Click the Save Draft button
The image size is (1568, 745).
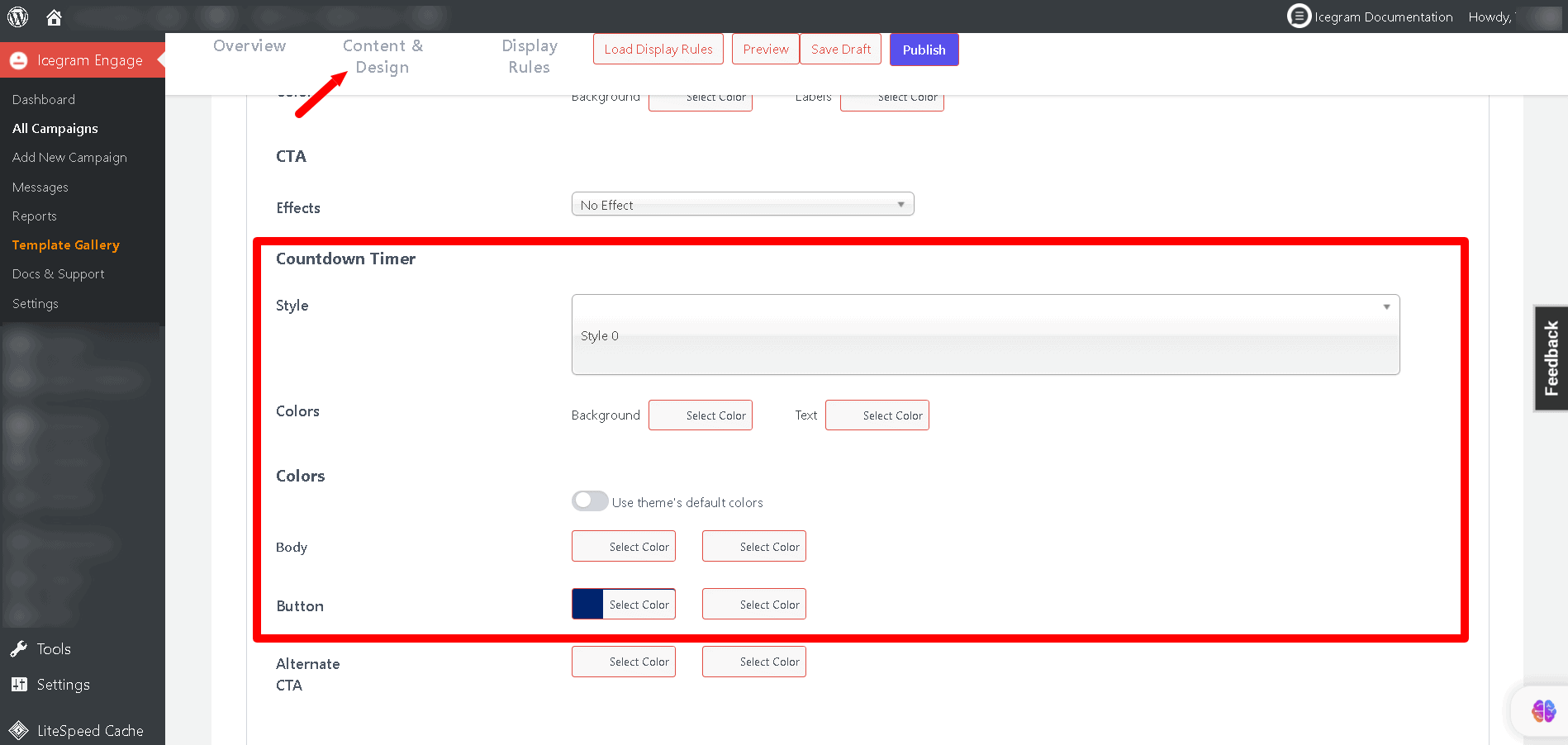click(841, 49)
